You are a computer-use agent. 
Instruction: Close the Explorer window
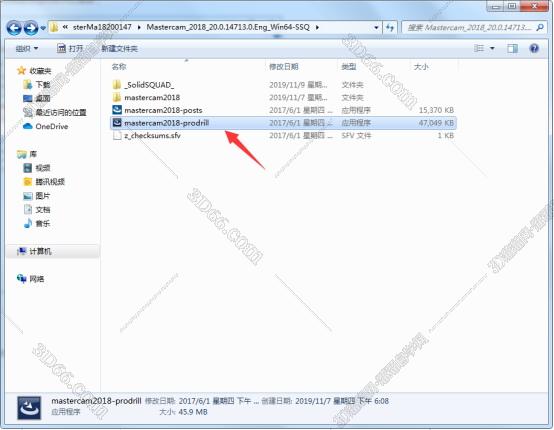click(x=535, y=6)
